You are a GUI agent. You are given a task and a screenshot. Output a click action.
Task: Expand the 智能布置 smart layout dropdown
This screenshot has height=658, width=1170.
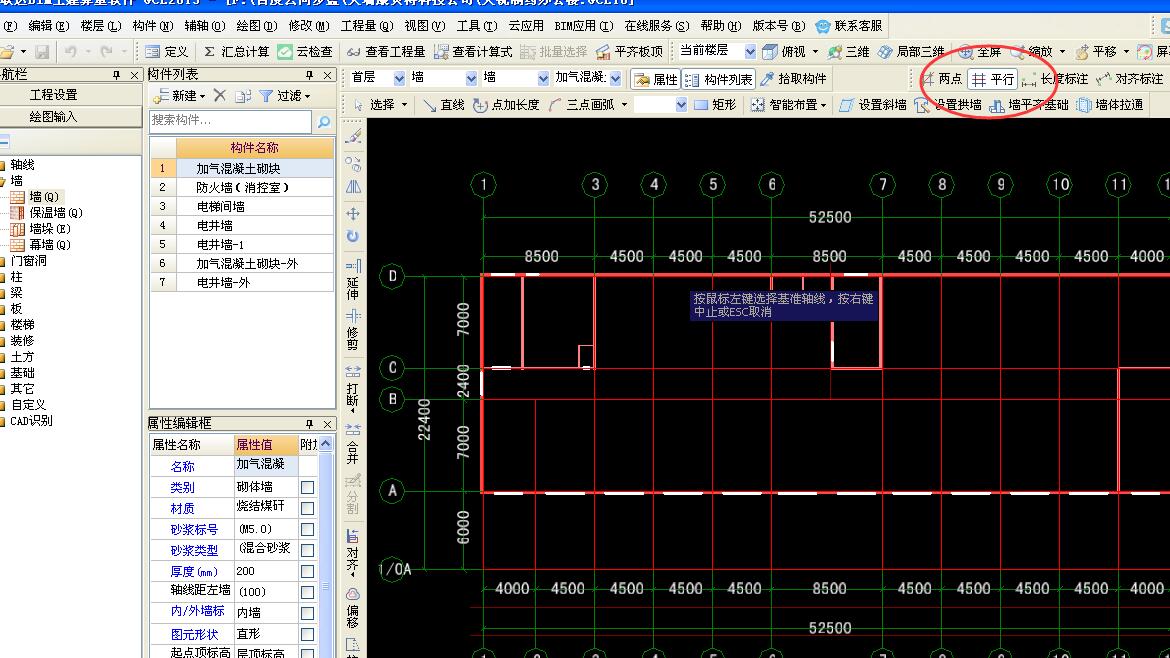pyautogui.click(x=824, y=105)
